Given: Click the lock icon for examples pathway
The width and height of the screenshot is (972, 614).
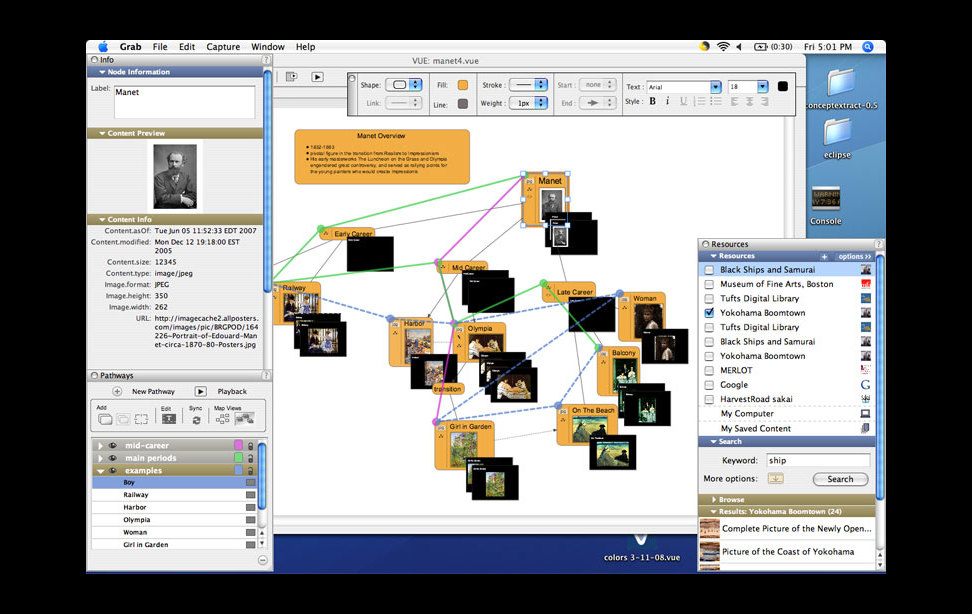Looking at the screenshot, I should (250, 471).
